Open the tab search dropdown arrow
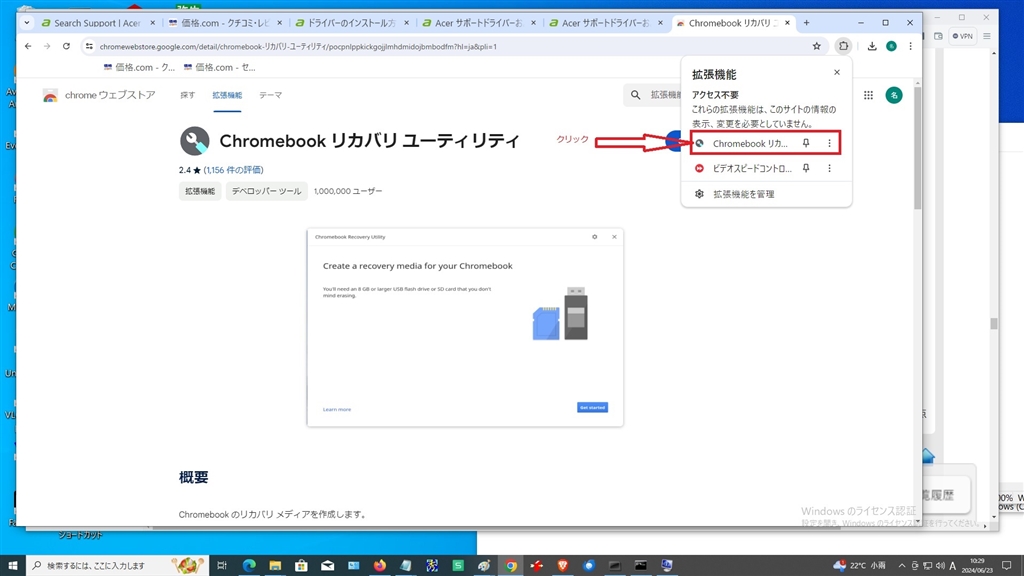Image resolution: width=1024 pixels, height=576 pixels. 26,23
